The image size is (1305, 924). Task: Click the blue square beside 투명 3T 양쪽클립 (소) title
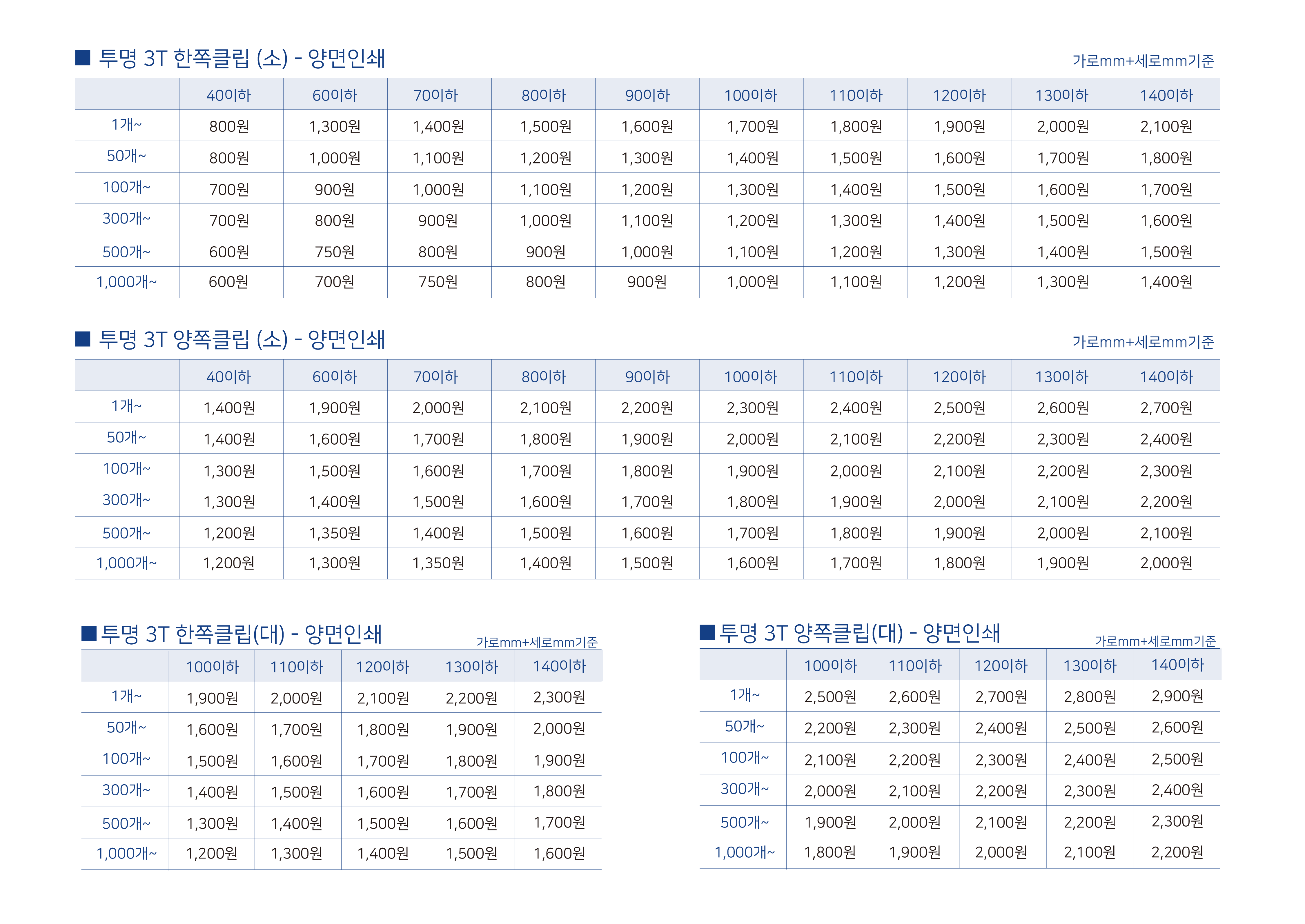[83, 339]
